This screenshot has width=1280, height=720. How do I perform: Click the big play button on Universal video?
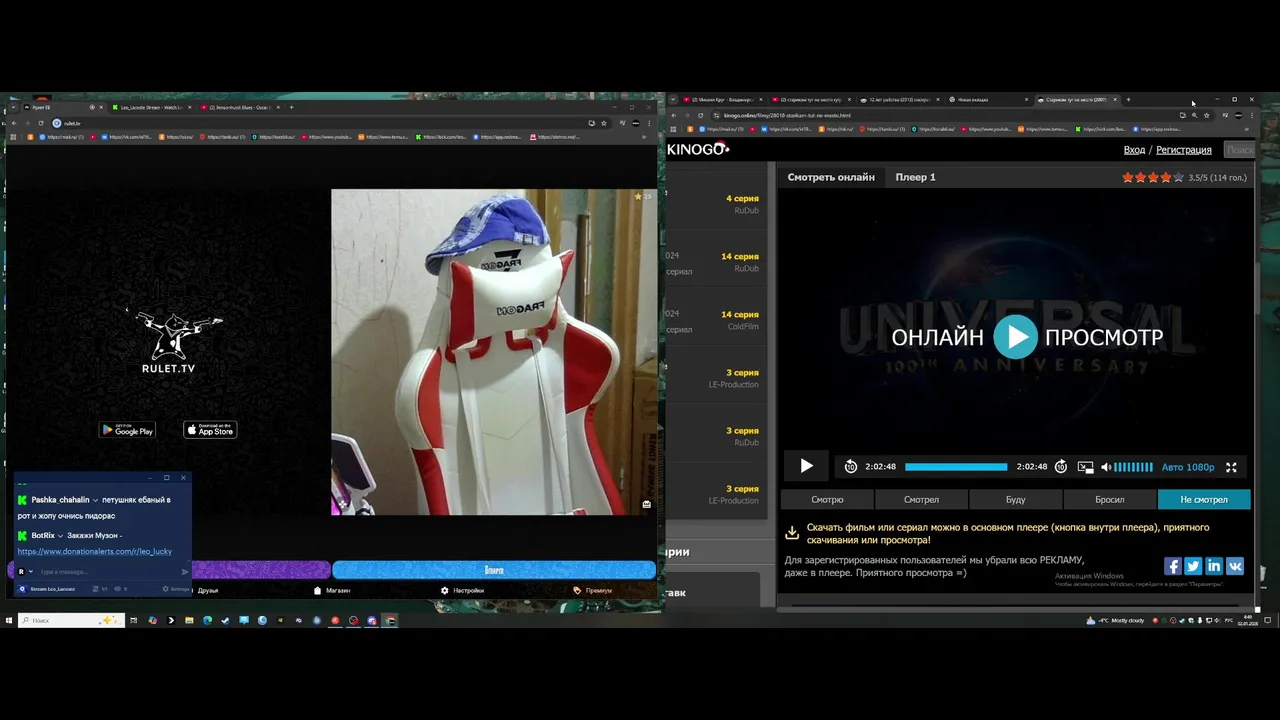point(1016,337)
